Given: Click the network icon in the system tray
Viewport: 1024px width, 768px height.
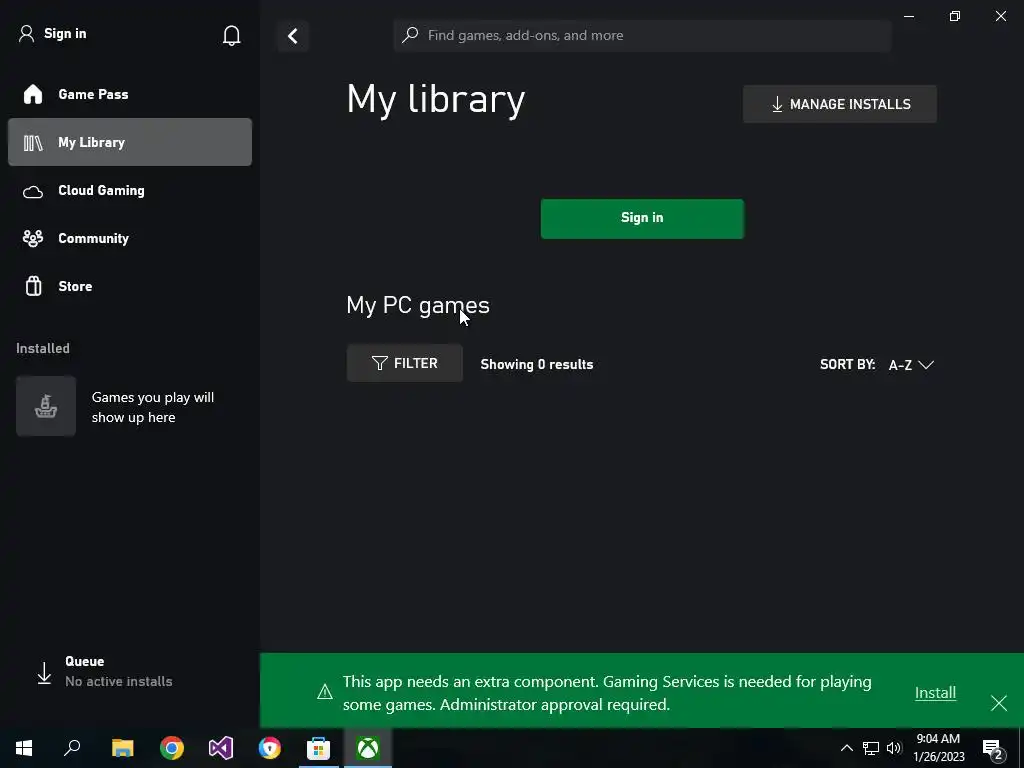Looking at the screenshot, I should coord(871,748).
